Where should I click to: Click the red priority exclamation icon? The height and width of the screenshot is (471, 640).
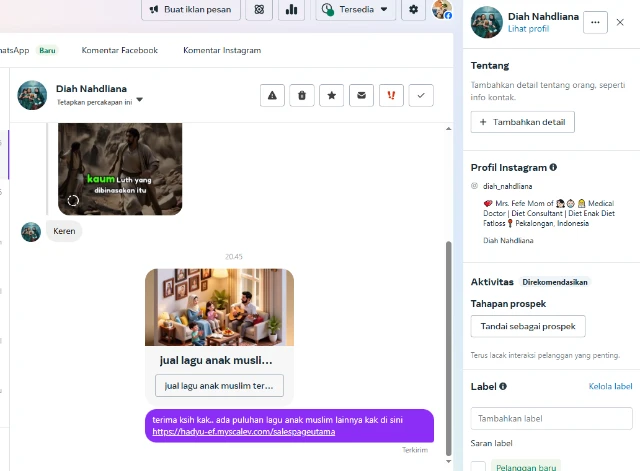[x=392, y=95]
